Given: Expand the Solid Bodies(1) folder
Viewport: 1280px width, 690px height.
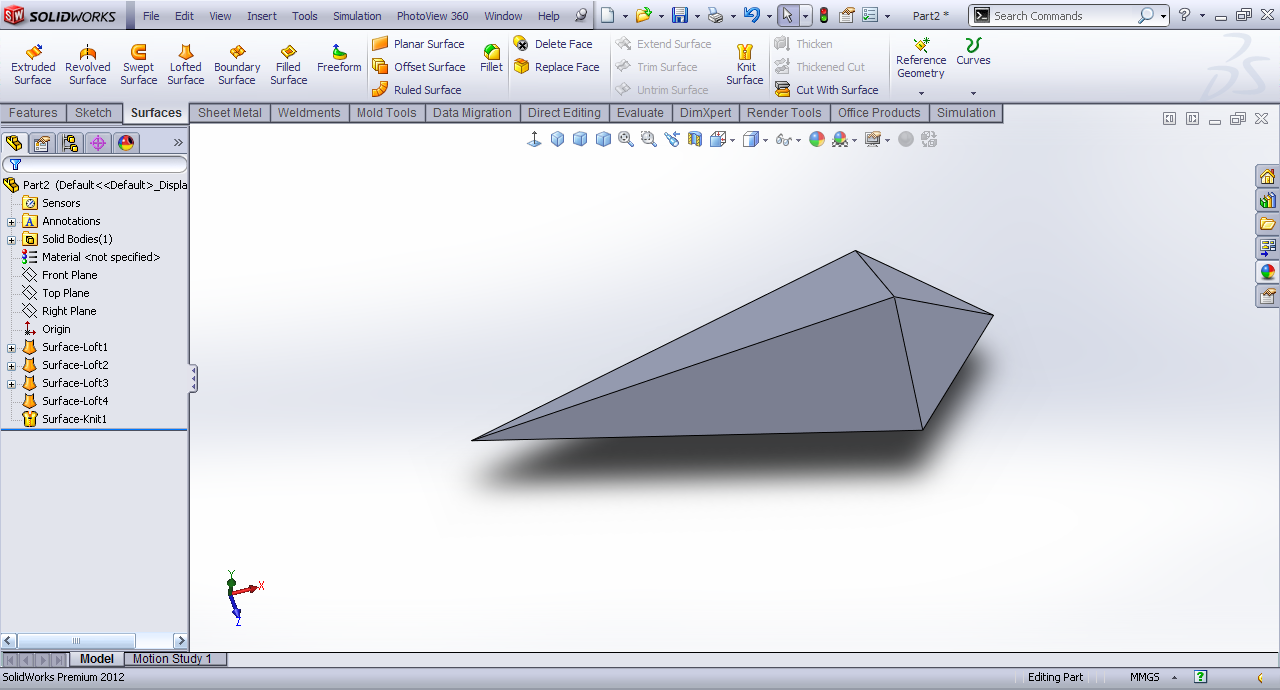Looking at the screenshot, I should (x=12, y=240).
